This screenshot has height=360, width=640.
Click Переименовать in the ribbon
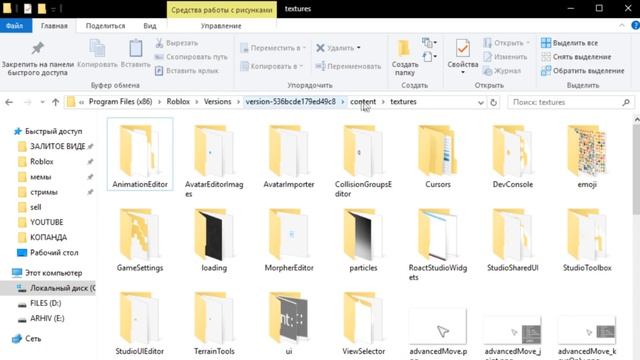348,66
